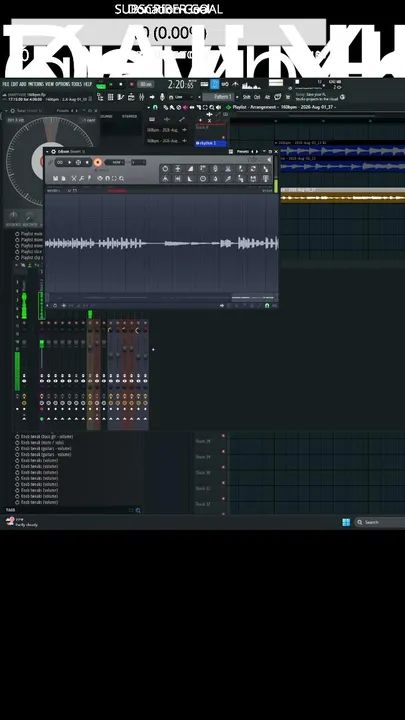This screenshot has height=720, width=405.
Task: Click the browser search magnifier icon
Action: coord(138,510)
